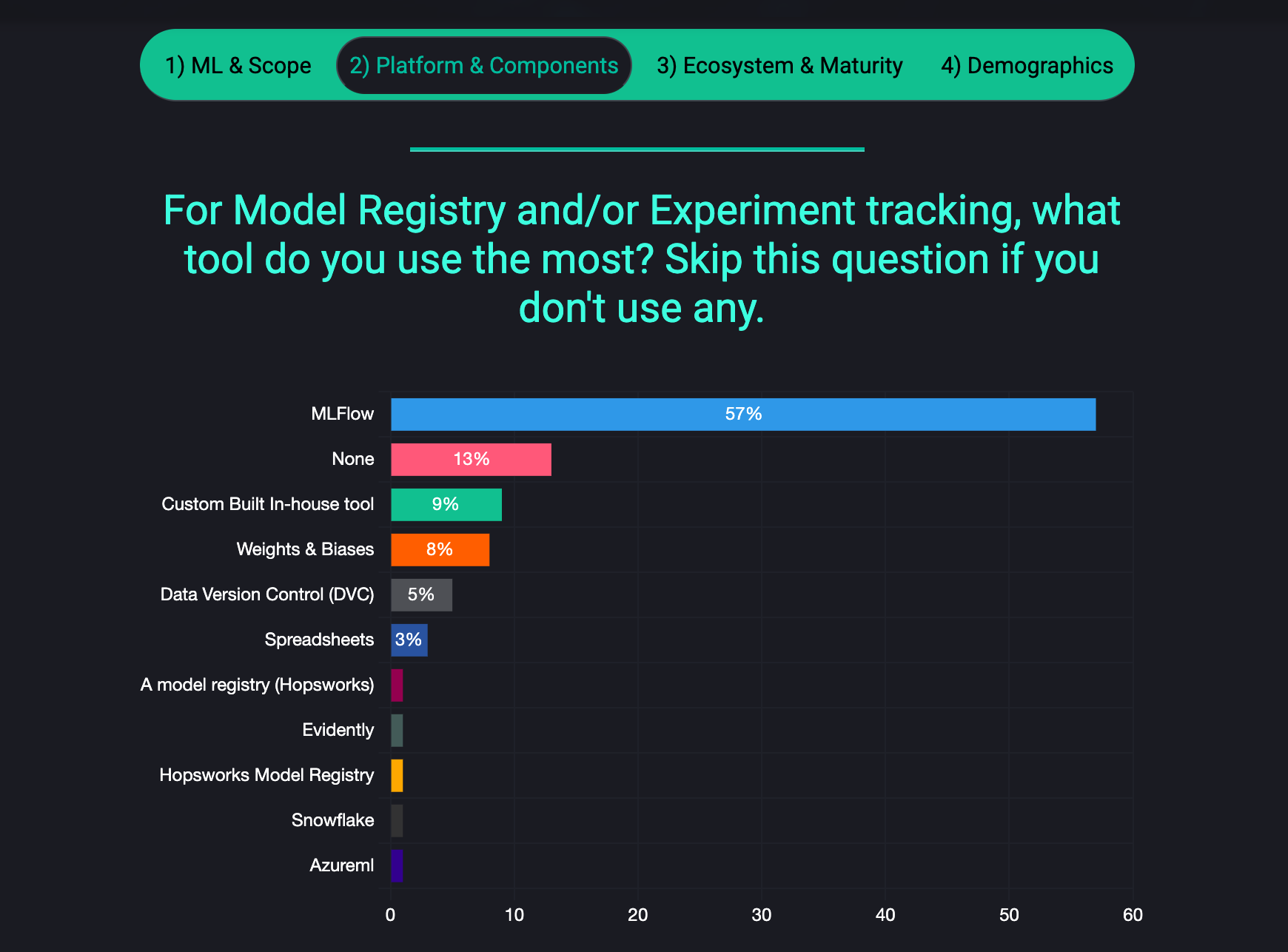Select the Evidently bar in chart
This screenshot has height=952, width=1288.
(x=397, y=731)
